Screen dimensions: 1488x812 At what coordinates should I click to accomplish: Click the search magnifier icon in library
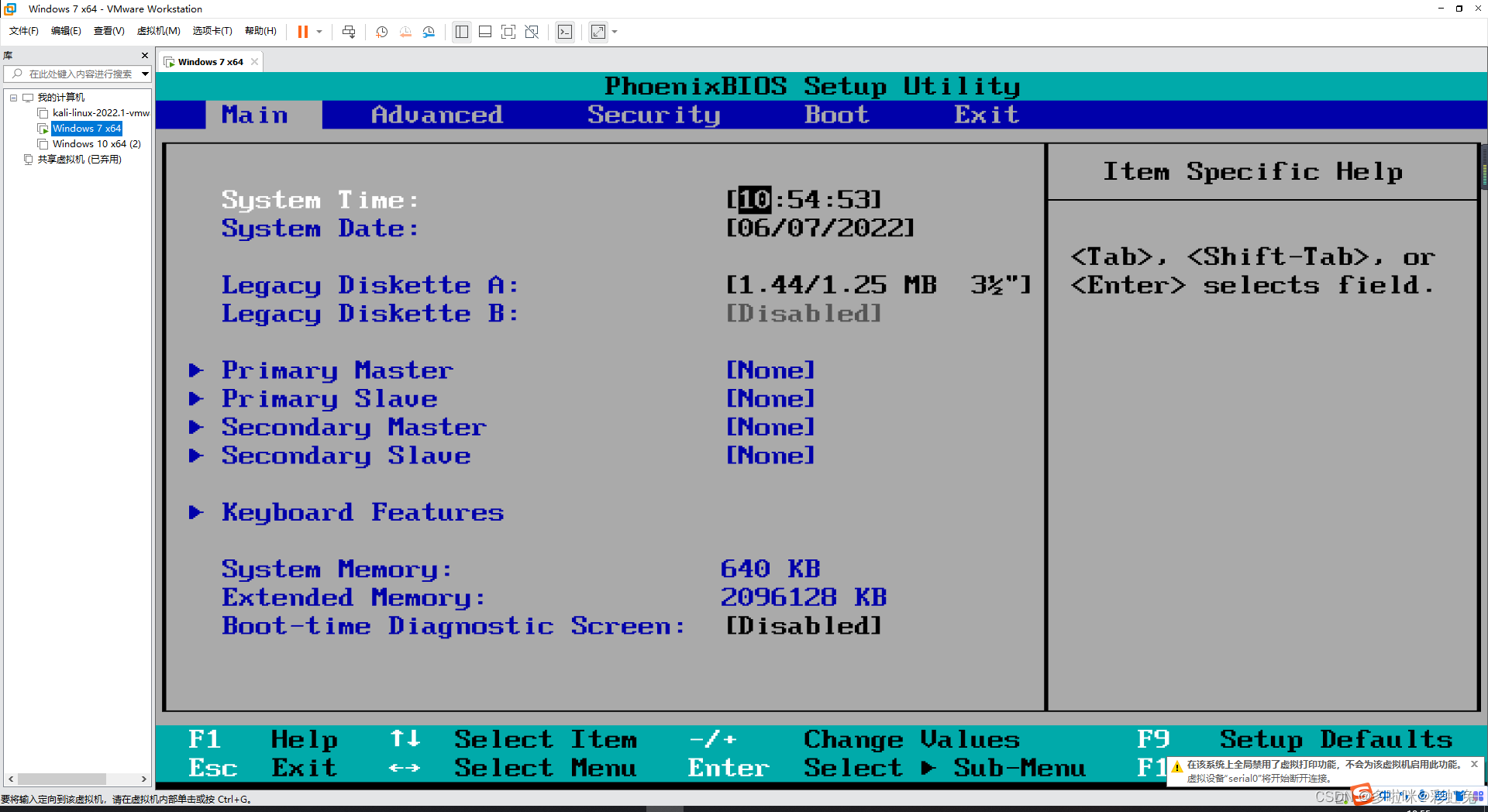[17, 74]
